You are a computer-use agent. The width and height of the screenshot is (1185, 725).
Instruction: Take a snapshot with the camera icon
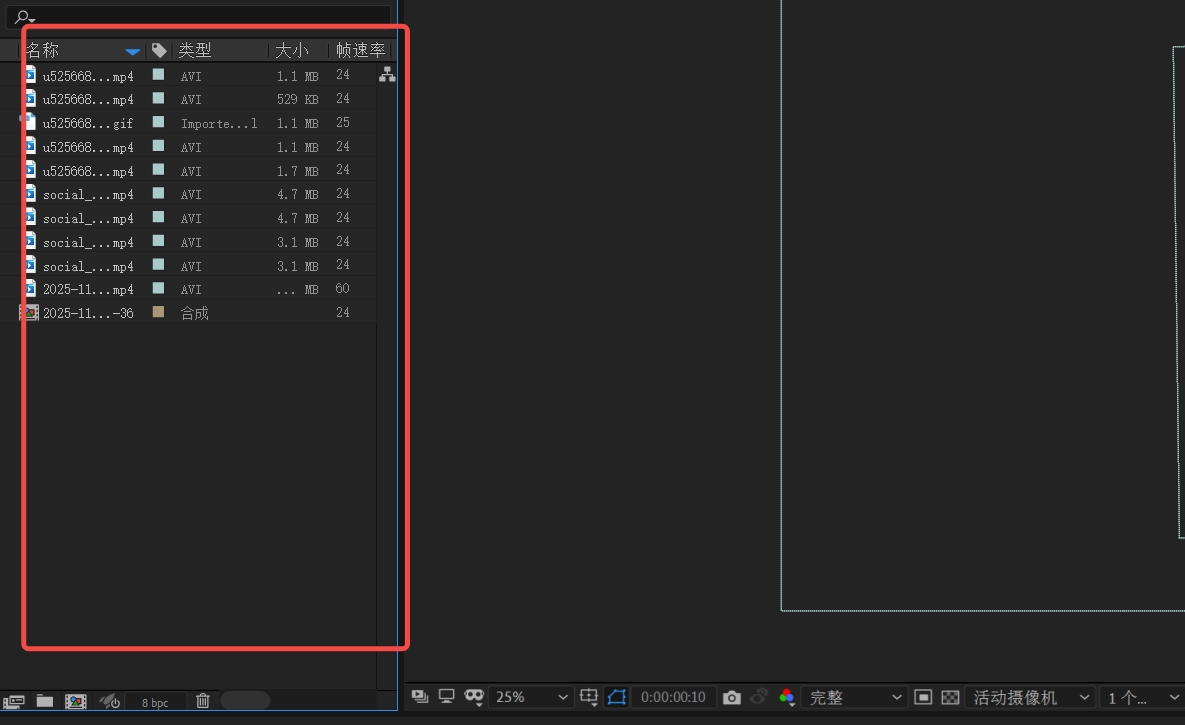[732, 697]
